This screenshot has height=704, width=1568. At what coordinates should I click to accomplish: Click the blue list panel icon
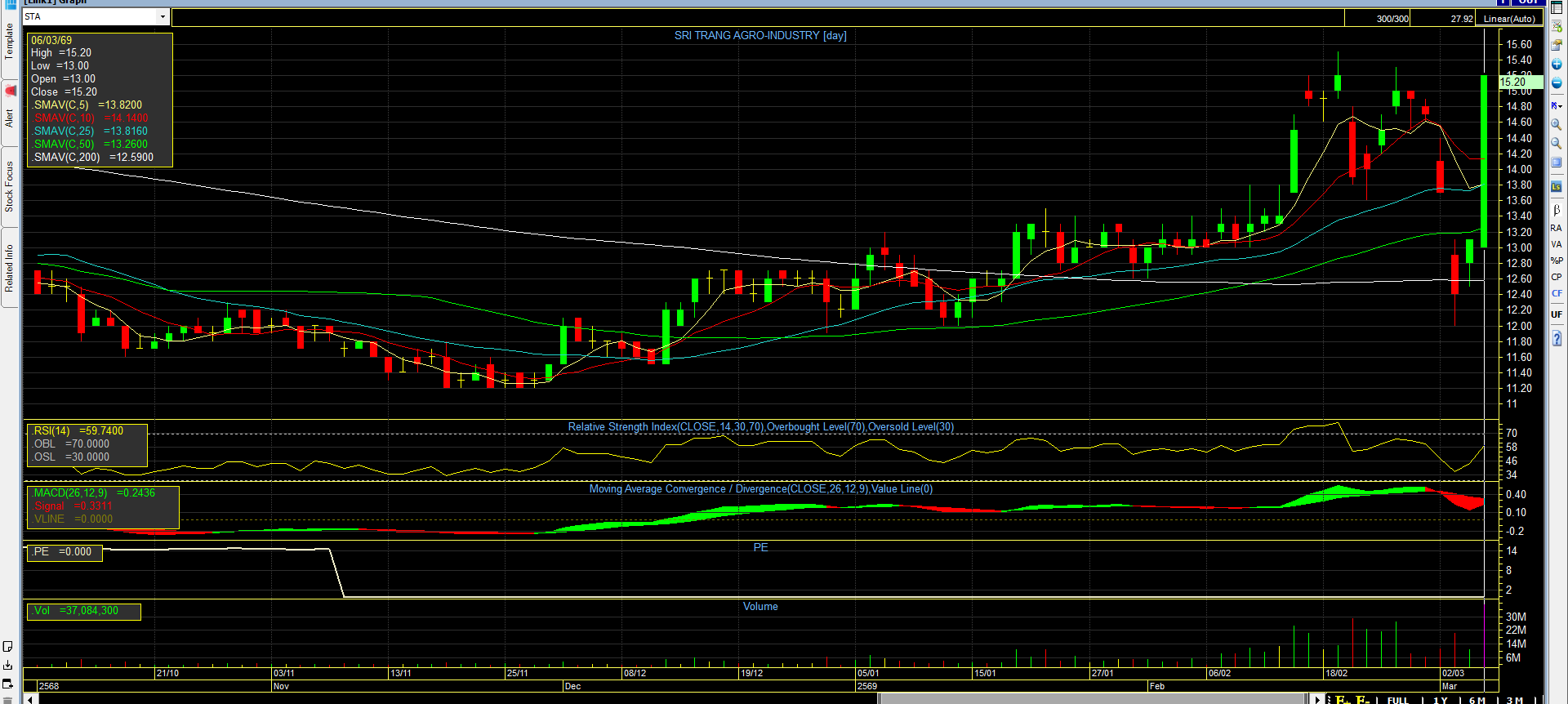pyautogui.click(x=1557, y=163)
